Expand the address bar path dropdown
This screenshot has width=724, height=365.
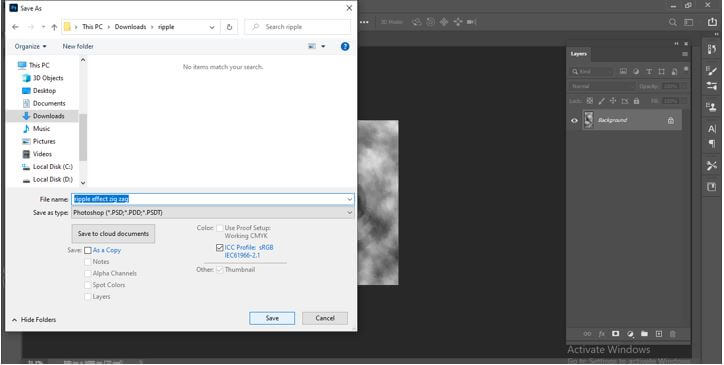212,27
